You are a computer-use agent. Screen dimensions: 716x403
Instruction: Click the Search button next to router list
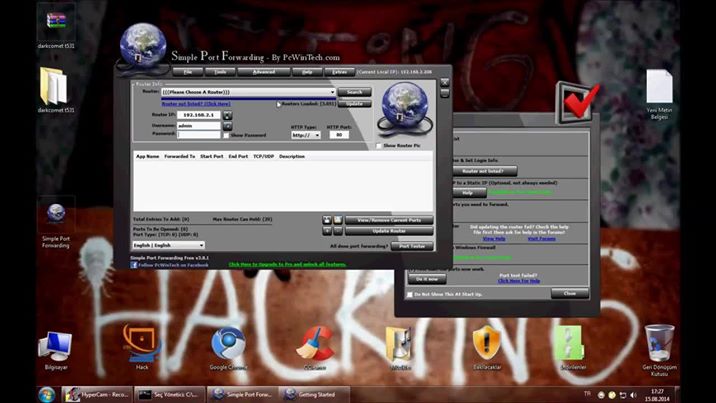pos(354,92)
